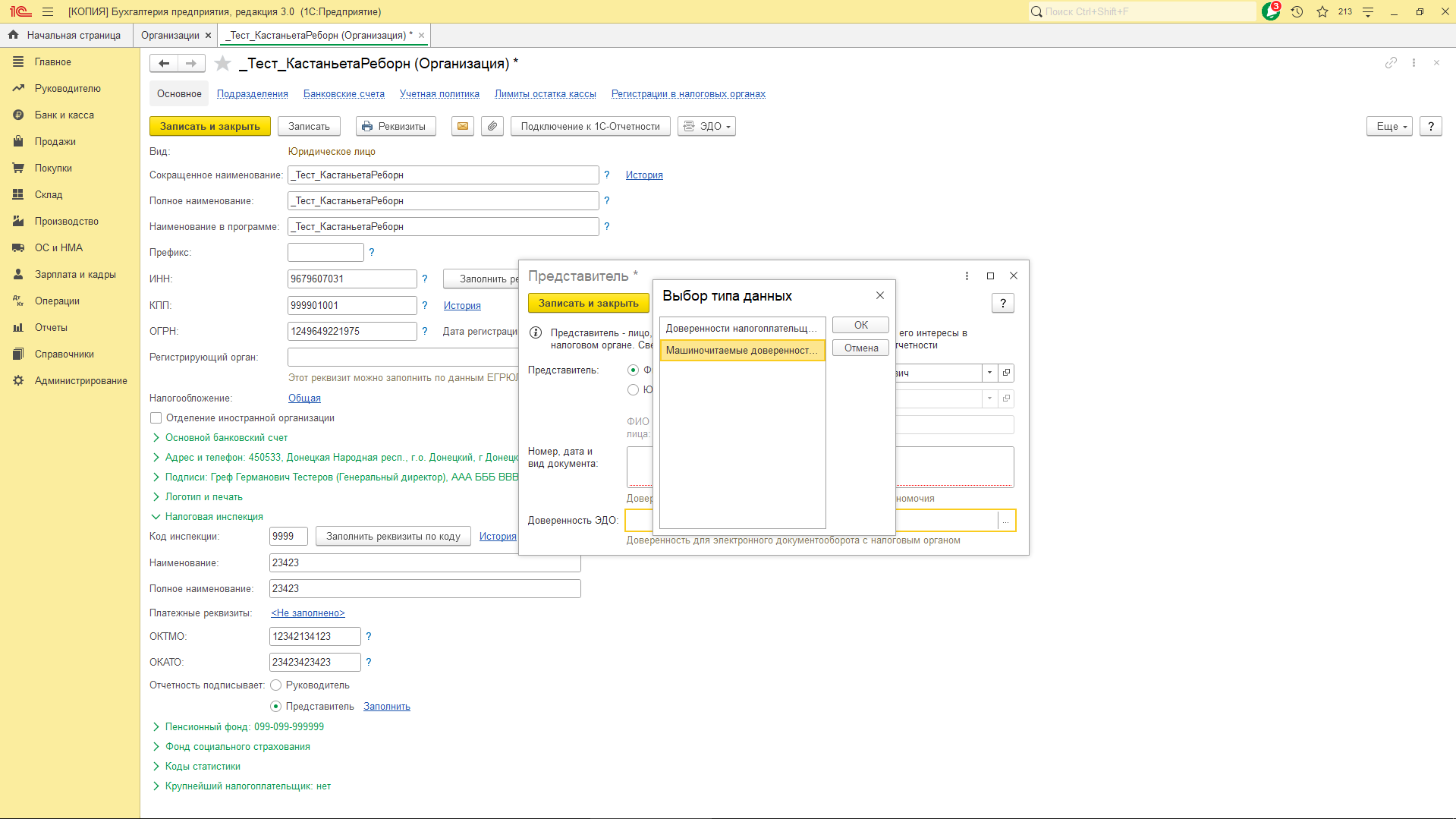Go back with the left arrow button
Image resolution: width=1456 pixels, height=819 pixels.
pos(164,63)
